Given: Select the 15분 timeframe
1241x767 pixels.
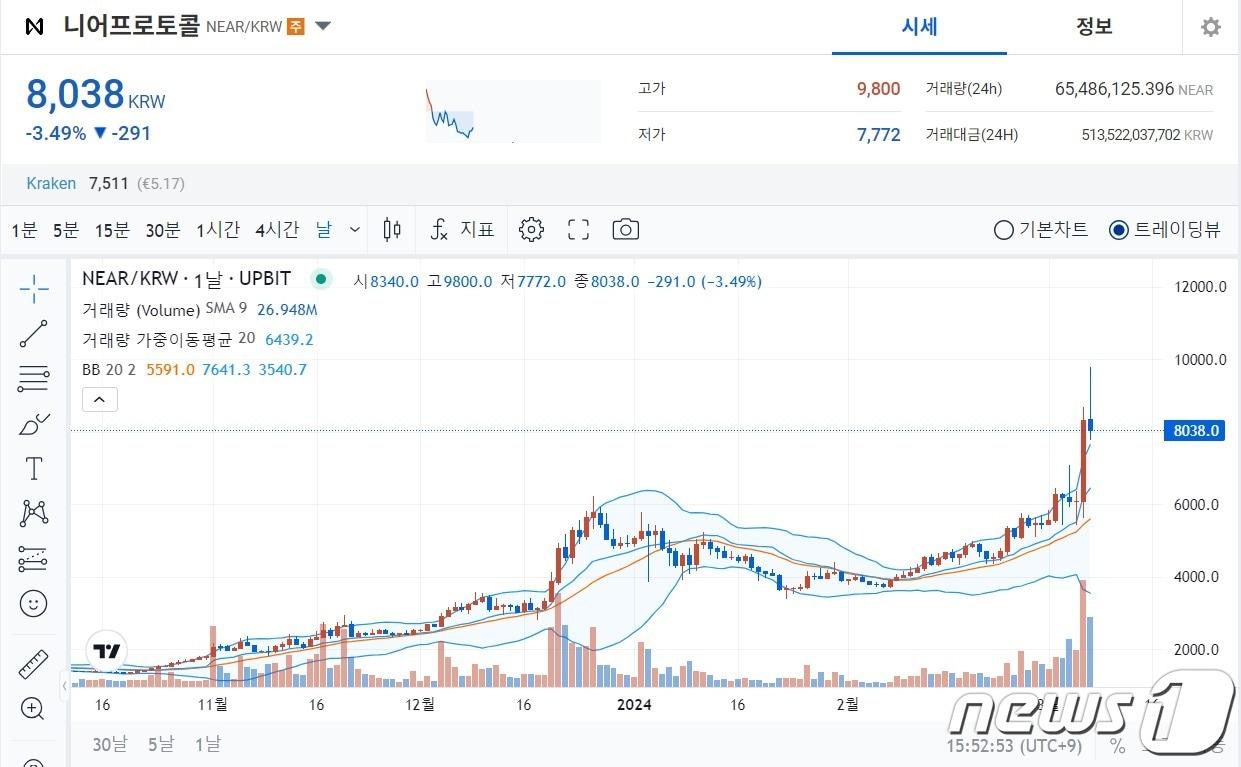Looking at the screenshot, I should [111, 229].
